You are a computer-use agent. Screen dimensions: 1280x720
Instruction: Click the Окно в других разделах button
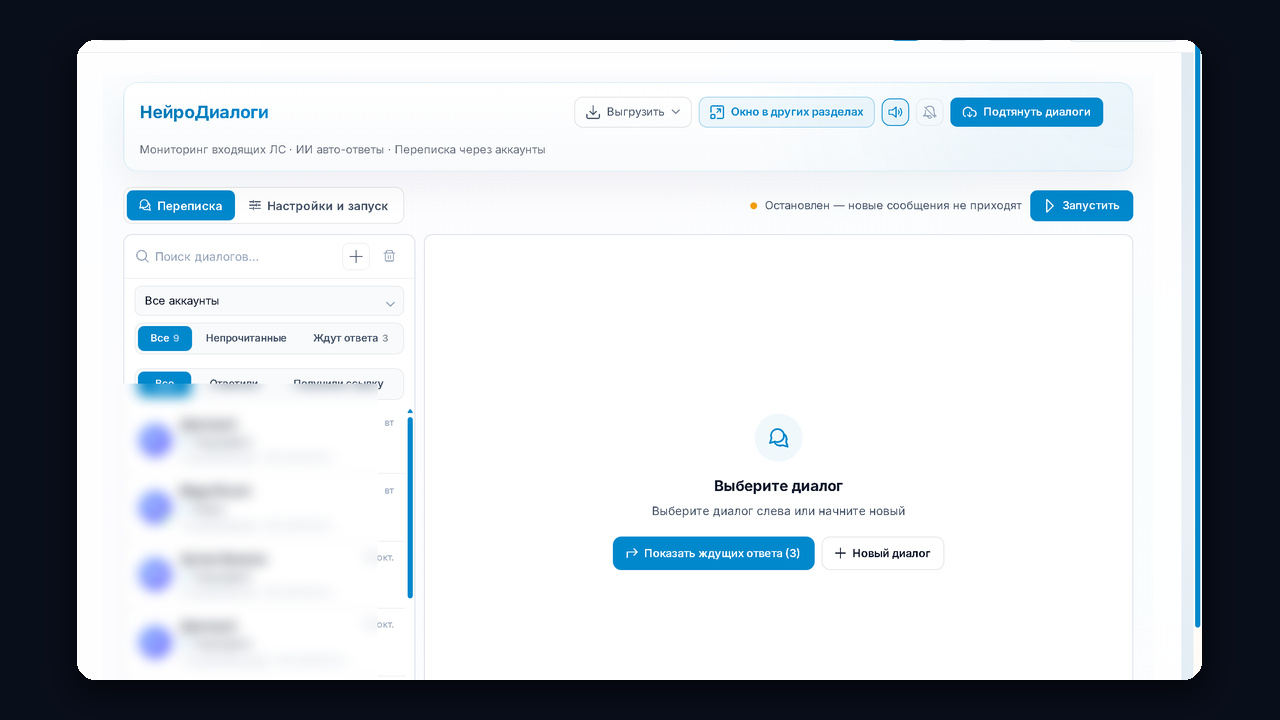[x=787, y=112]
